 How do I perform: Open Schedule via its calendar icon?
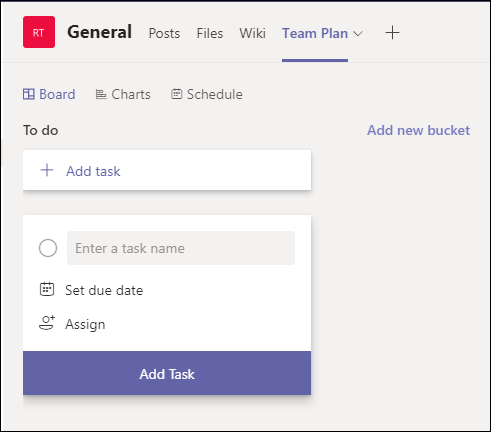point(176,94)
